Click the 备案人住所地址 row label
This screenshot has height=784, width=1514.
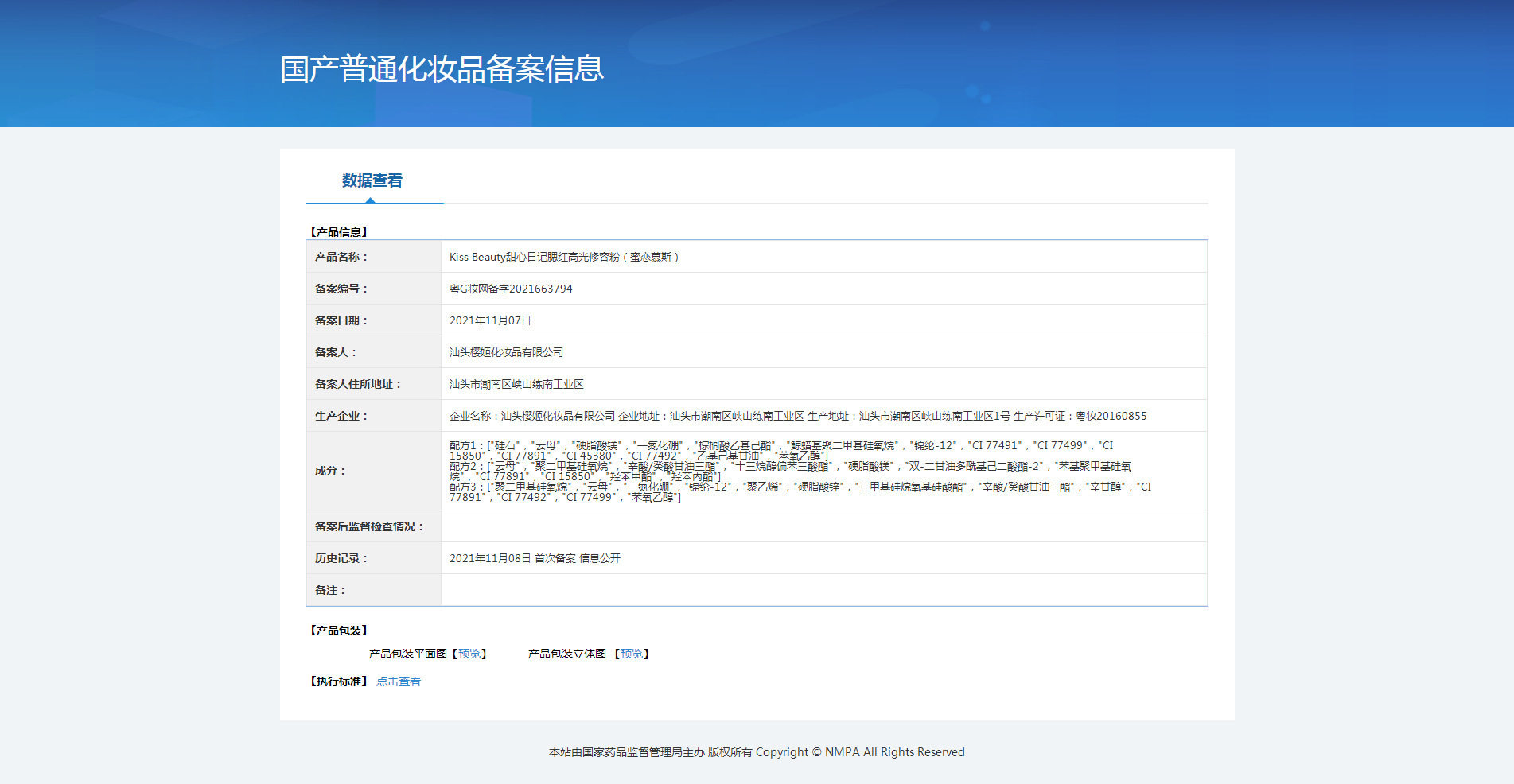point(358,384)
